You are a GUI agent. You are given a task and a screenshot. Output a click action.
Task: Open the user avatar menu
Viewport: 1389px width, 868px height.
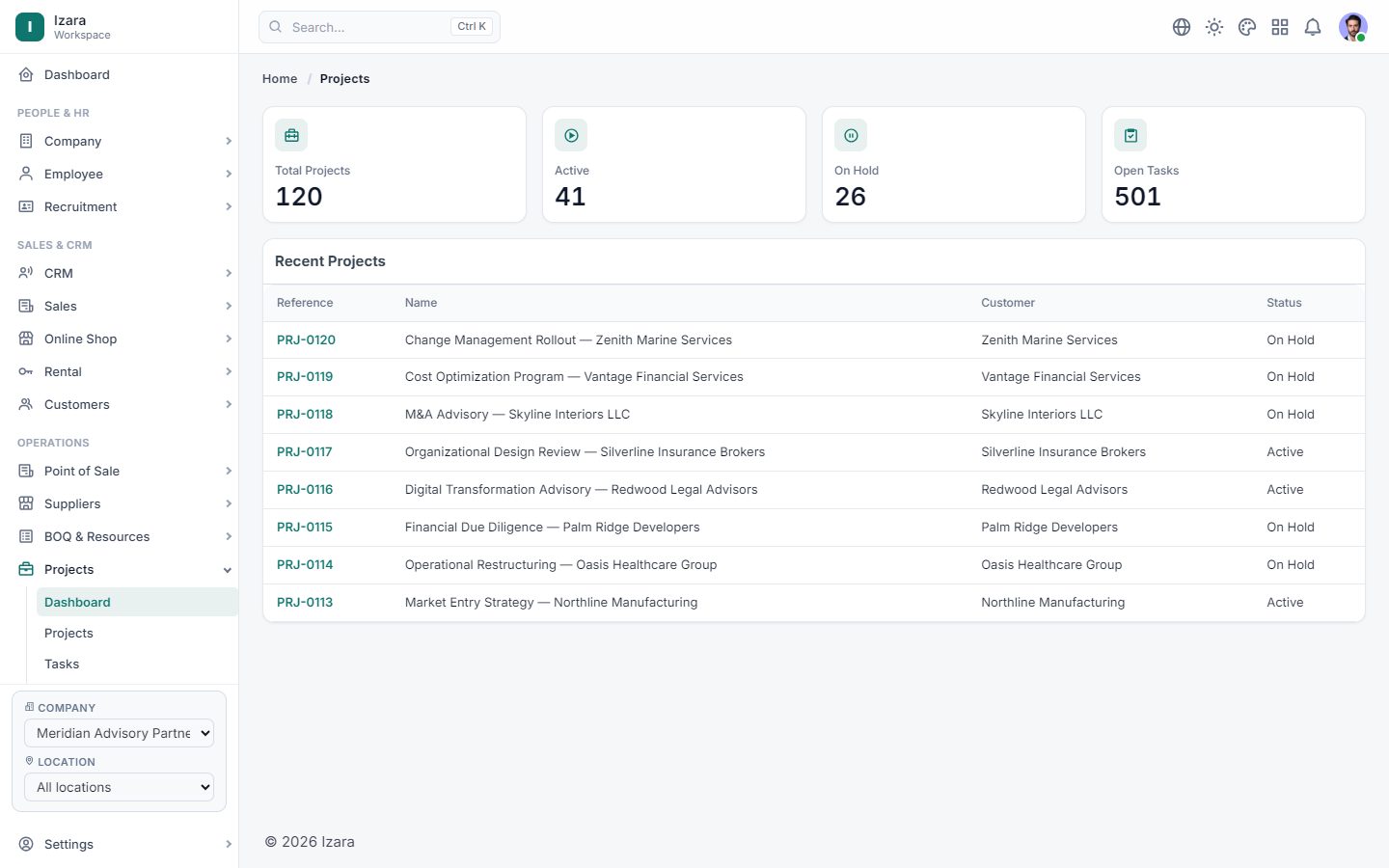[1353, 27]
